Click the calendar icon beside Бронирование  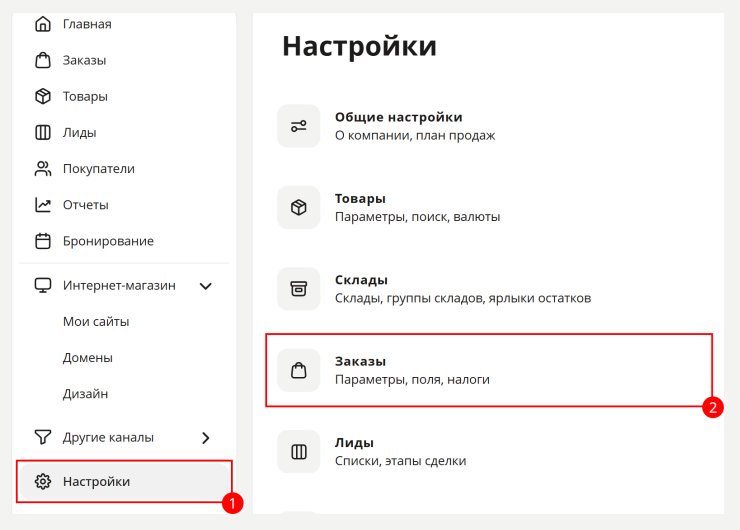[43, 241]
